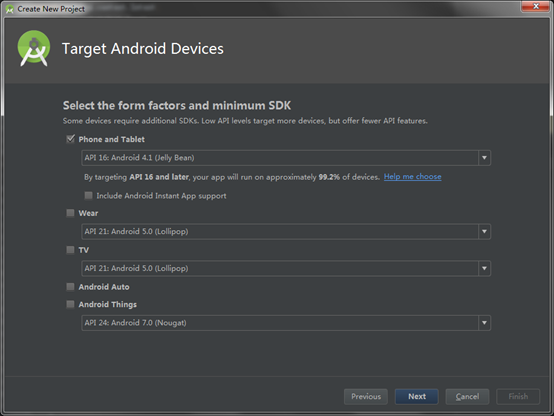Open Android Things API 24 dropdown arrow
This screenshot has height=416, width=554.
pyautogui.click(x=484, y=323)
